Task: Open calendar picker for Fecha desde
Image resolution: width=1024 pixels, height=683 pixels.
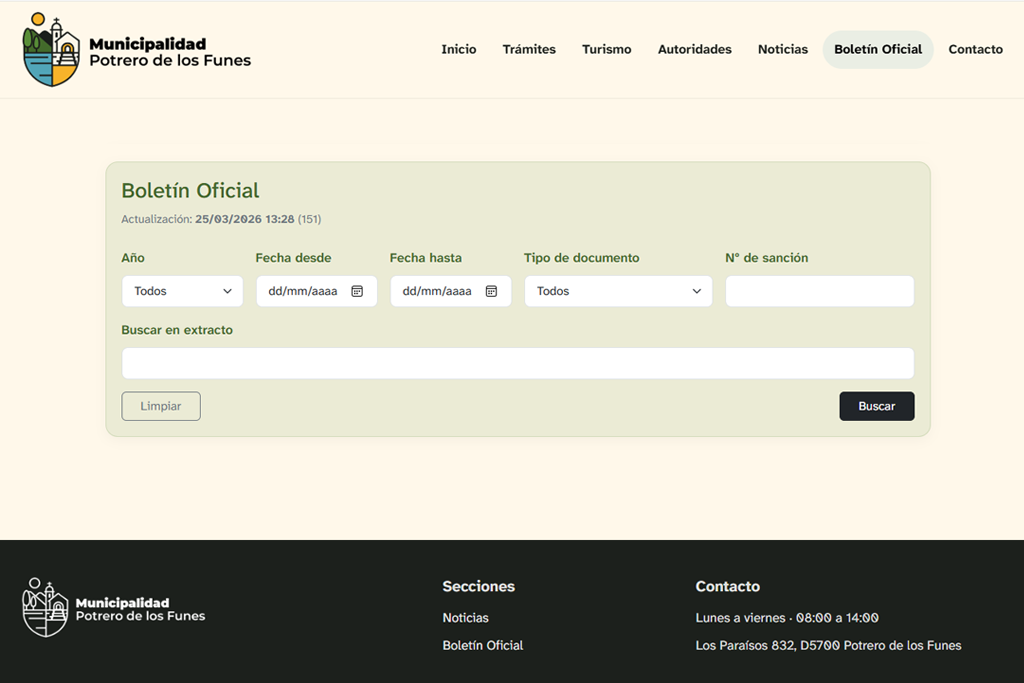Action: click(x=357, y=291)
